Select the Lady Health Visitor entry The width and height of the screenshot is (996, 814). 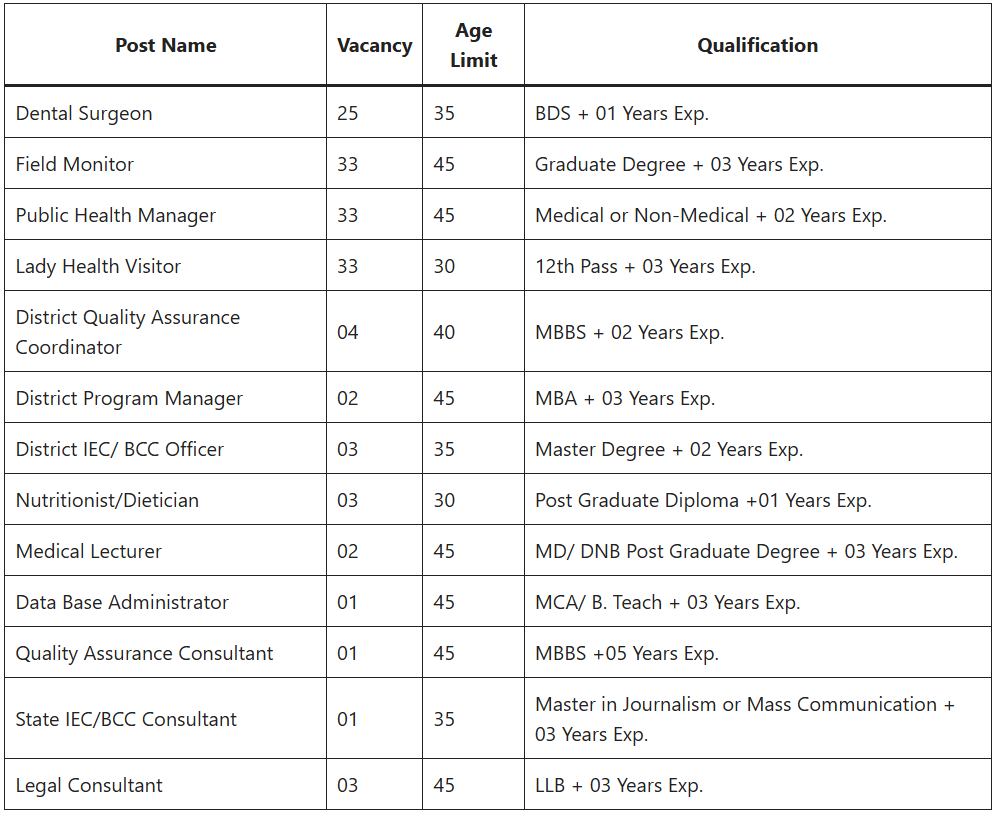coord(98,266)
